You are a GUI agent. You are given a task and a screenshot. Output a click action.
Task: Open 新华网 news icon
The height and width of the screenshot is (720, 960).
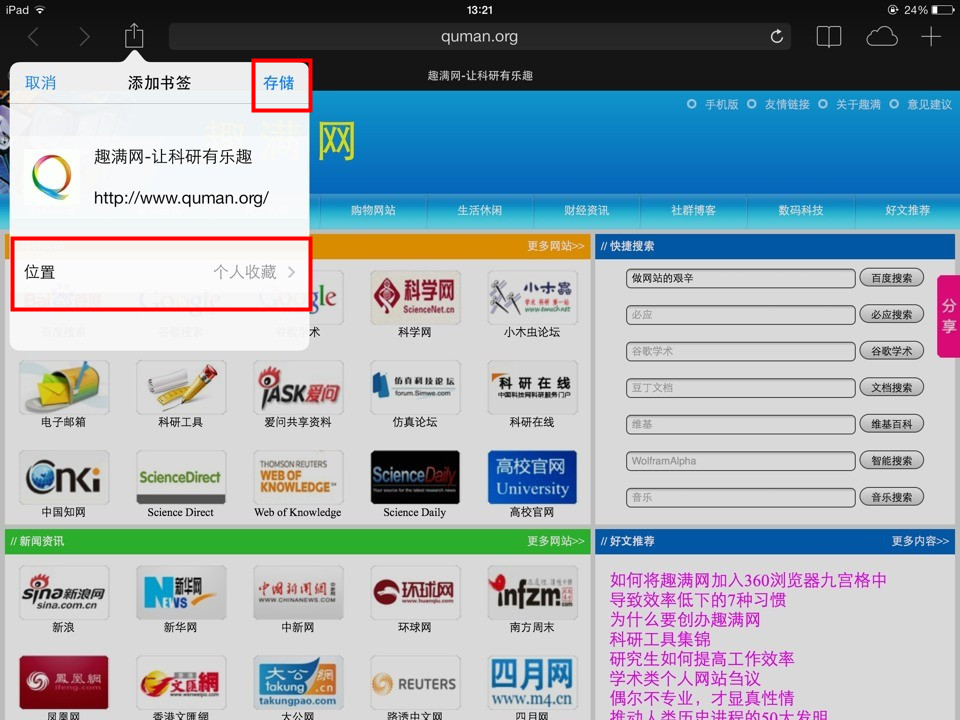pos(181,592)
